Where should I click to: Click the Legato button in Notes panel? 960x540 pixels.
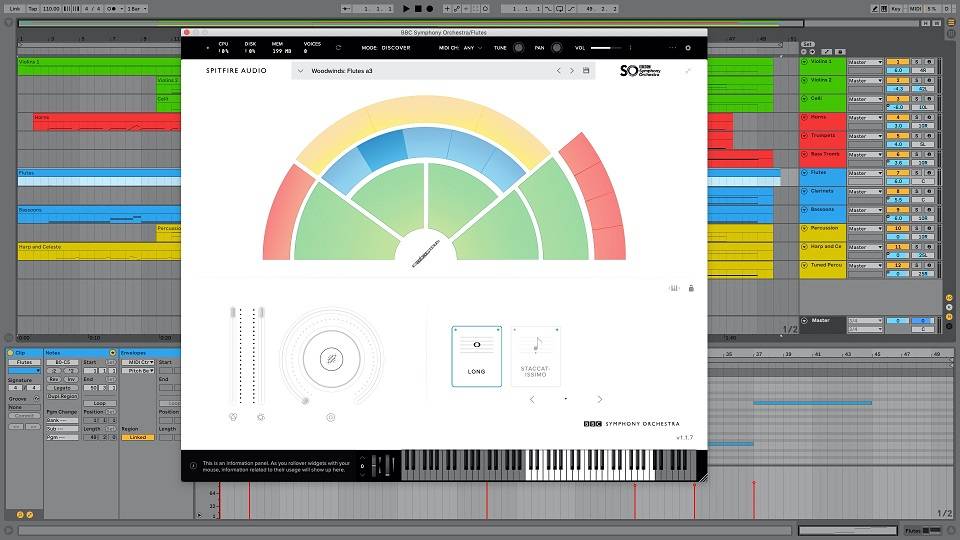pyautogui.click(x=62, y=387)
